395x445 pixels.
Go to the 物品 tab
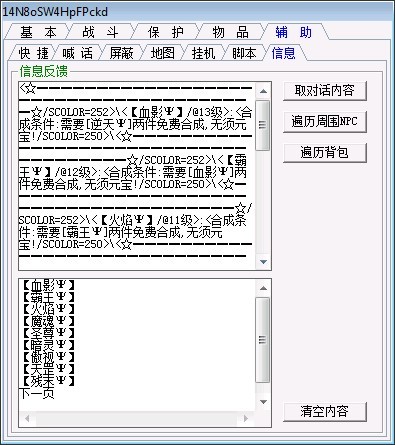point(230,32)
